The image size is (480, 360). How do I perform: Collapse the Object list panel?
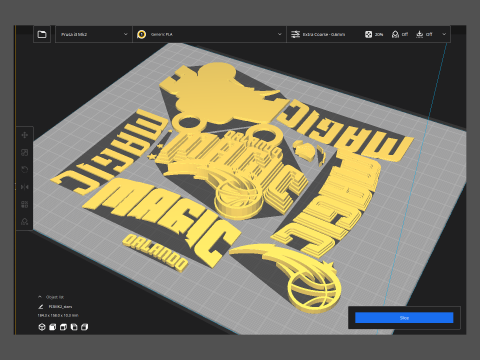pyautogui.click(x=40, y=297)
